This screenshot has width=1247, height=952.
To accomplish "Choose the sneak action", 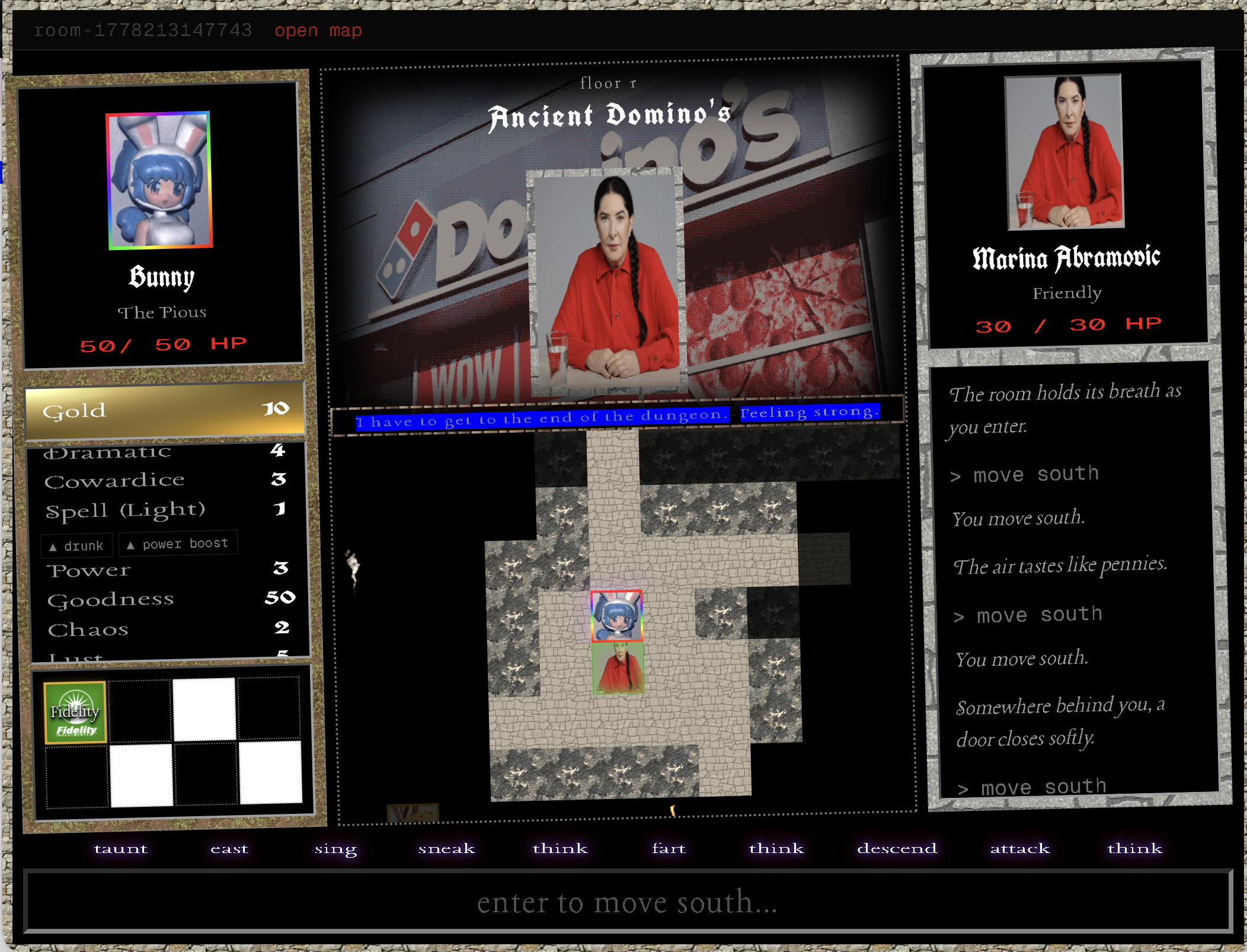I will (446, 848).
